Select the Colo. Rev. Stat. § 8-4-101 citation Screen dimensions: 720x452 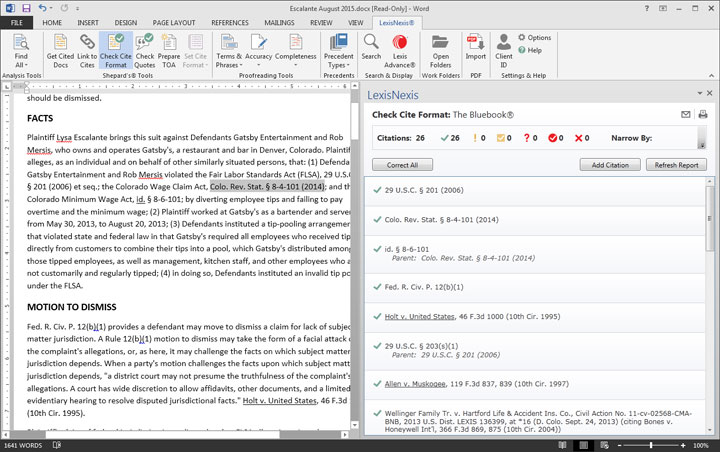[535, 220]
